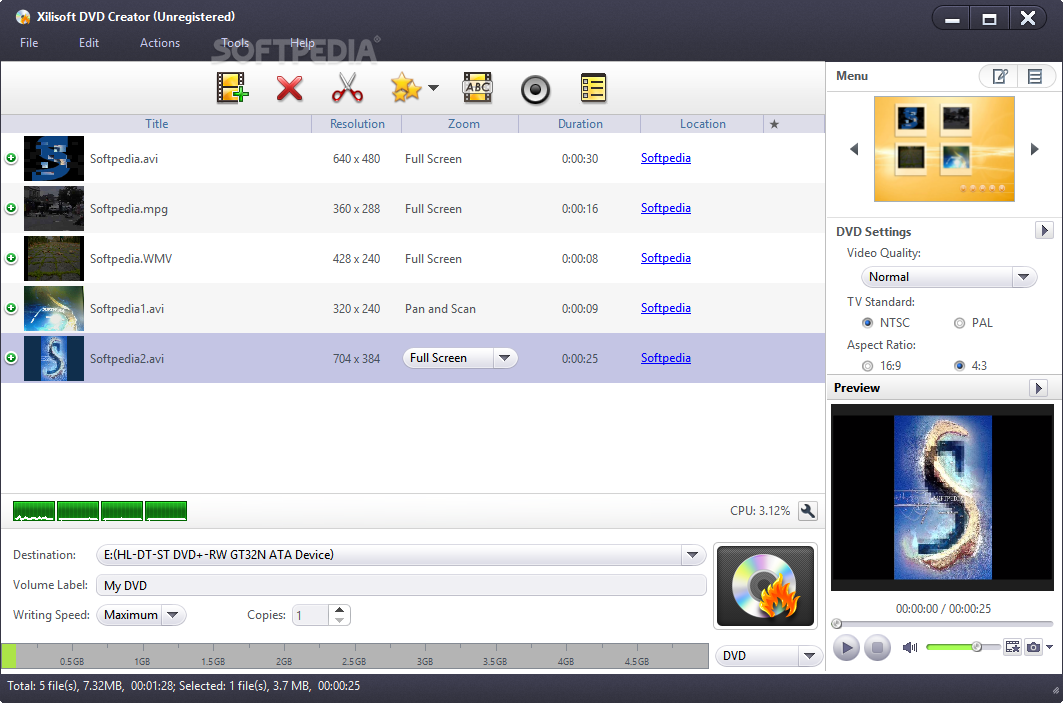Click green plus icon for Softpedia2.avi
Viewport: 1063px width, 703px height.
pos(11,358)
